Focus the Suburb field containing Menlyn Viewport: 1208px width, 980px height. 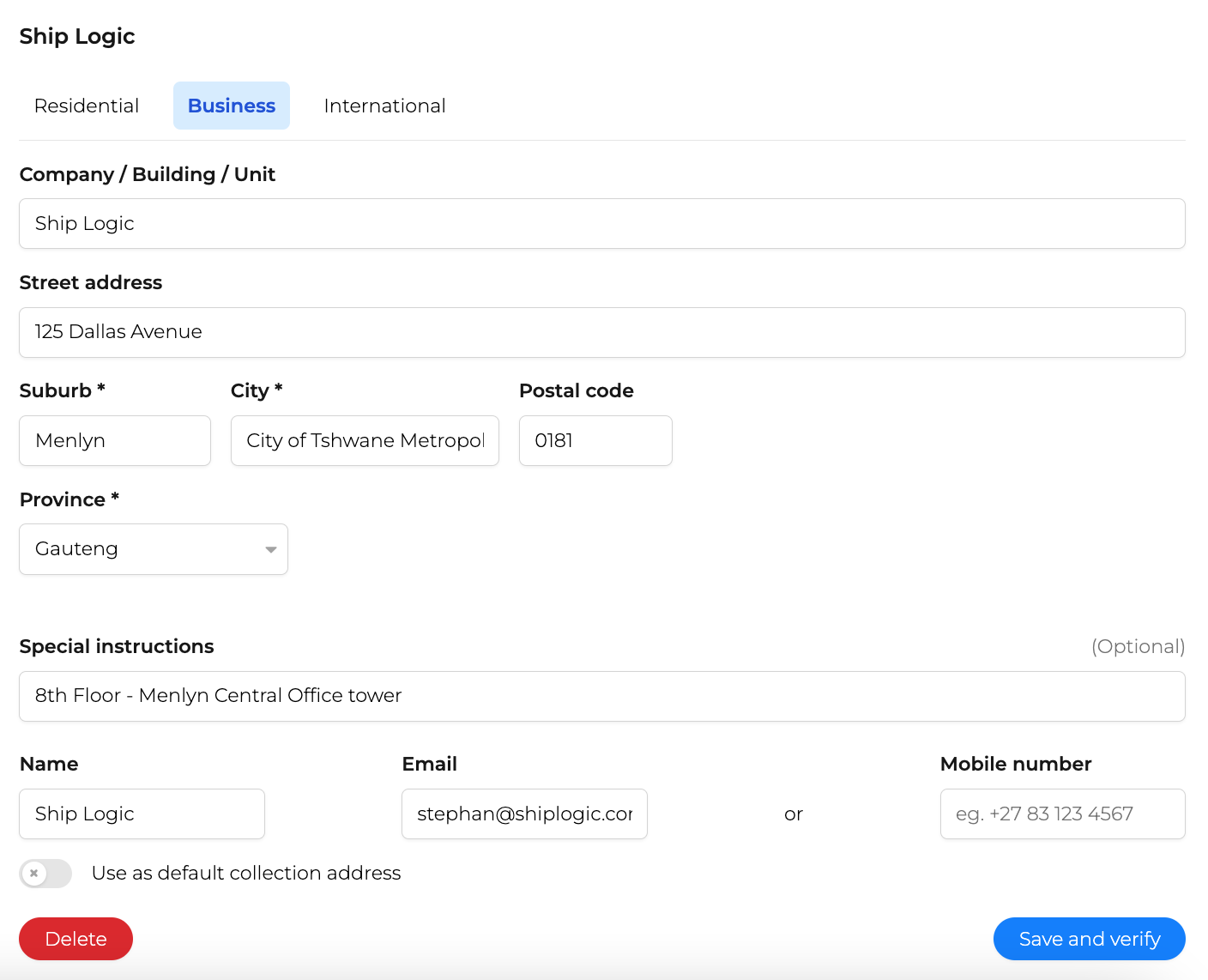click(x=115, y=441)
